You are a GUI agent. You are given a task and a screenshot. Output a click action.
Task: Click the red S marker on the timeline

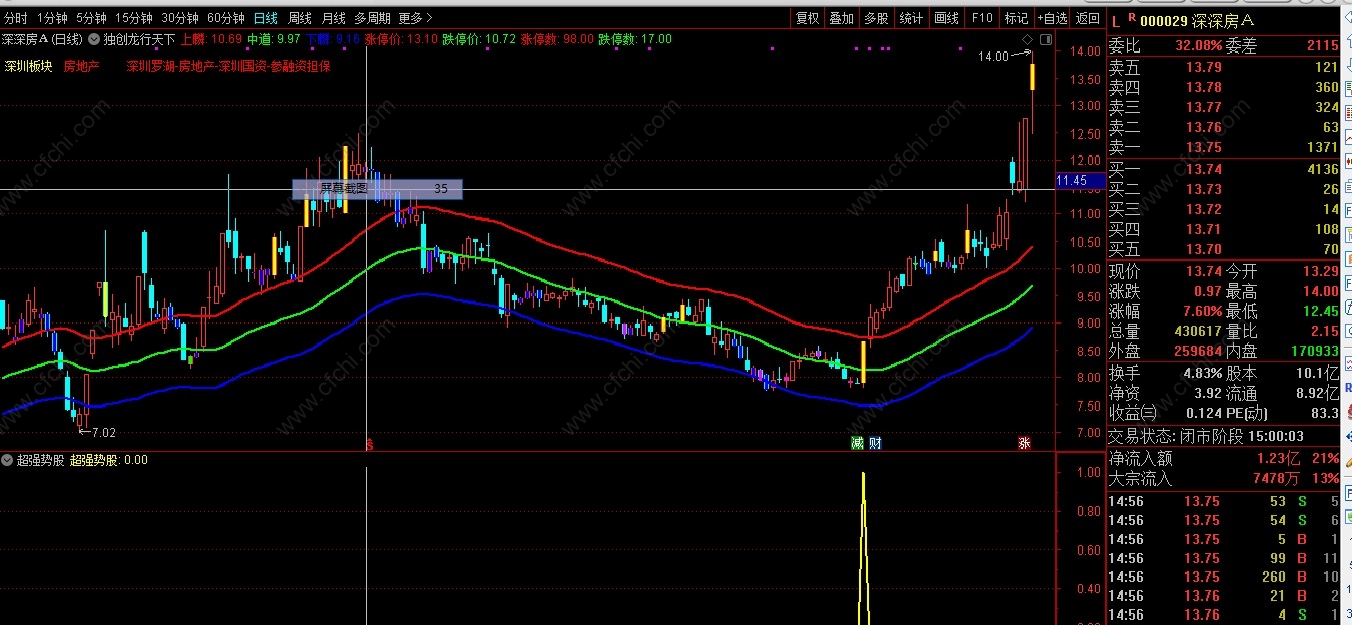pos(369,443)
